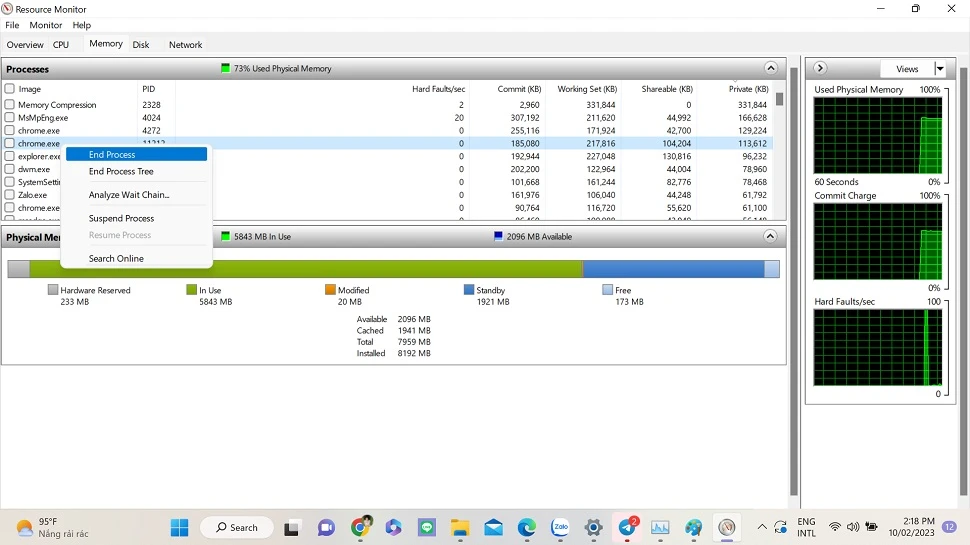Open Google Chrome from the taskbar

click(x=361, y=527)
